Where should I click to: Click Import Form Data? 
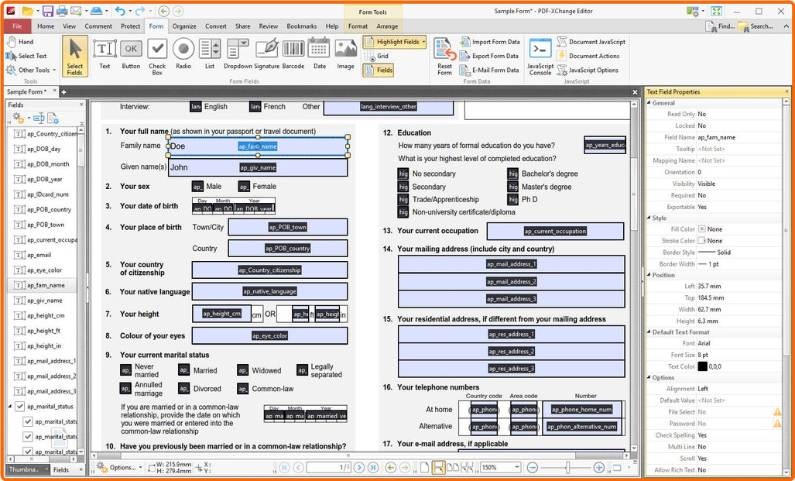[490, 42]
